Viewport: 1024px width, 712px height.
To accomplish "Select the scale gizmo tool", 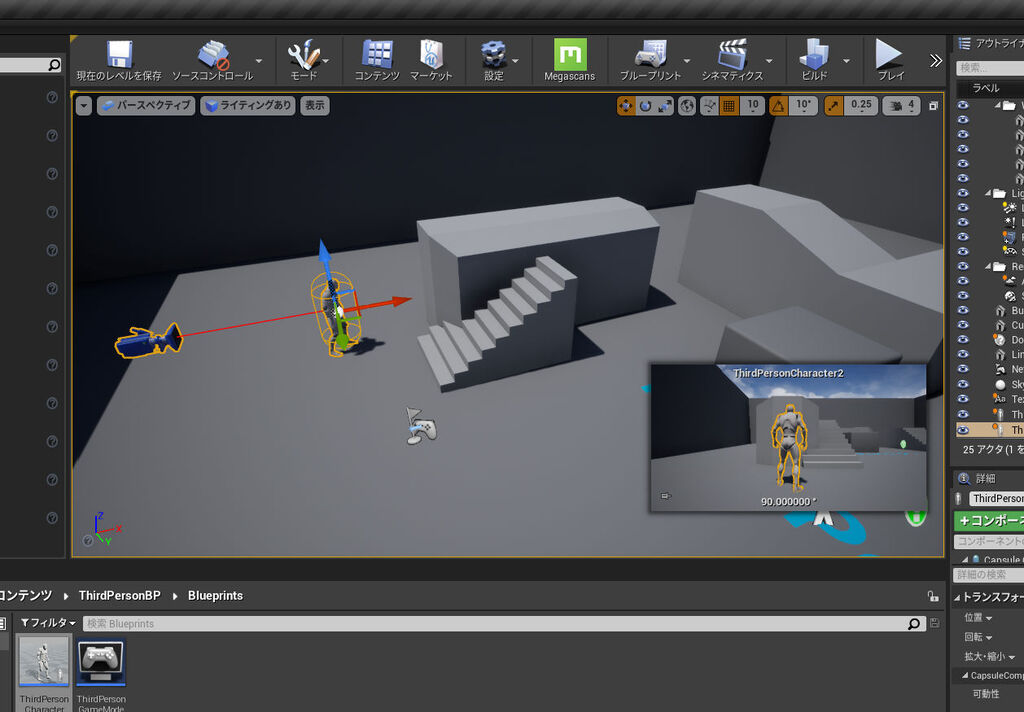I will click(665, 106).
